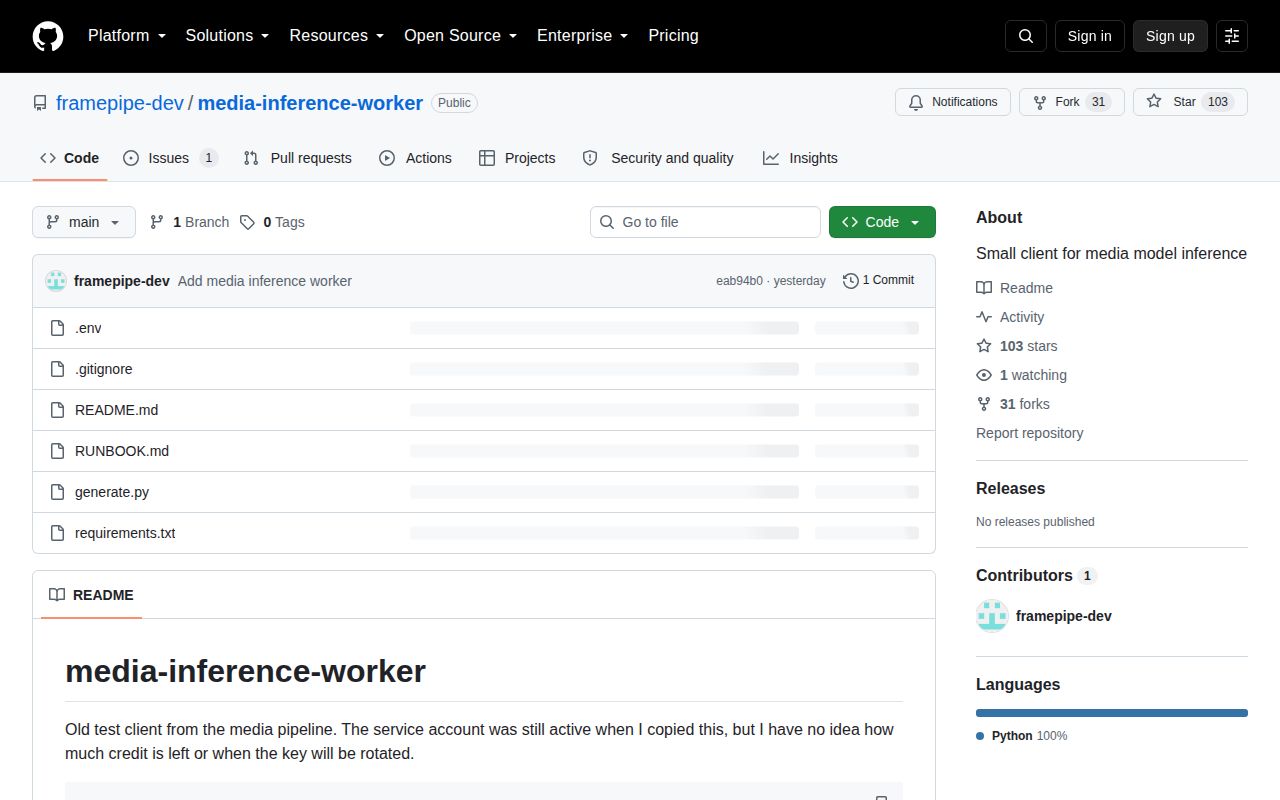Open the media-inference-worker repository link
This screenshot has height=800, width=1280.
pyautogui.click(x=310, y=103)
